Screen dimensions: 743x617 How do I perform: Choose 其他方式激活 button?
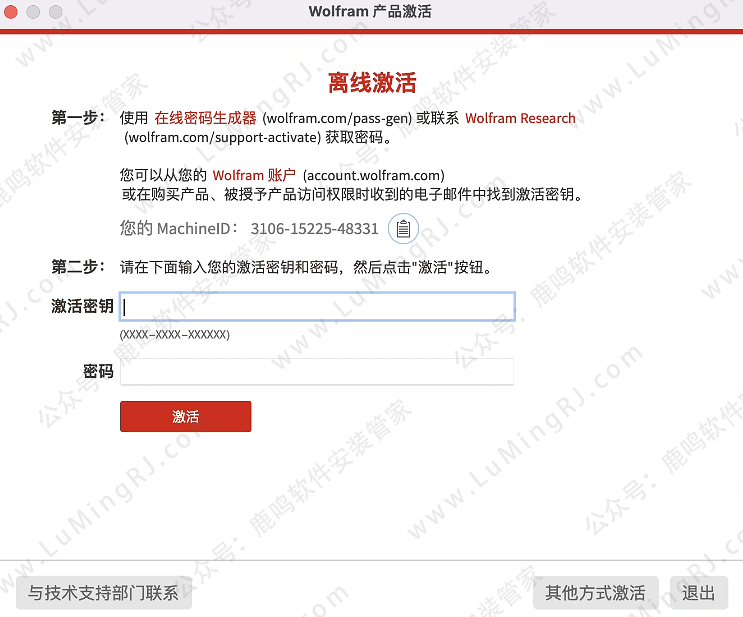point(596,593)
